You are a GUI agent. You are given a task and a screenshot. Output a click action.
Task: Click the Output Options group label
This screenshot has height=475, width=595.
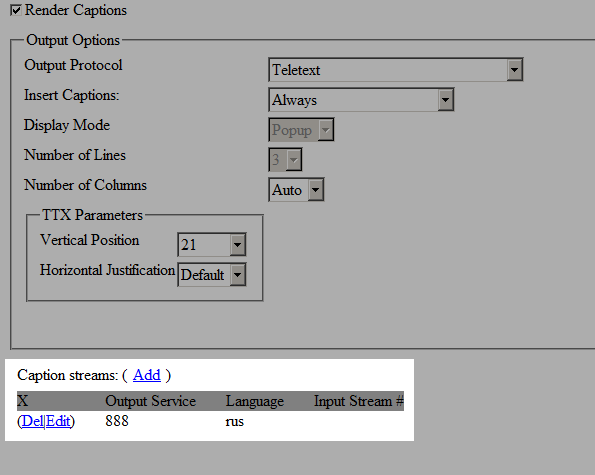pyautogui.click(x=73, y=40)
